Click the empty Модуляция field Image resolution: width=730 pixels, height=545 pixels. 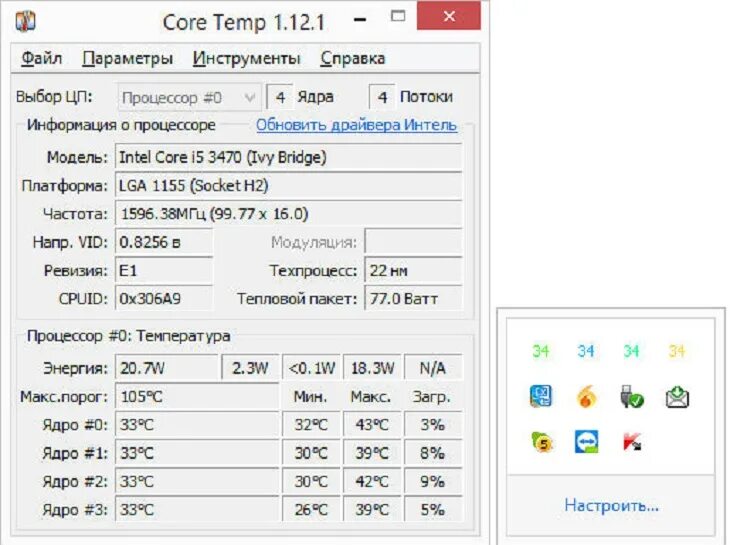click(x=413, y=242)
